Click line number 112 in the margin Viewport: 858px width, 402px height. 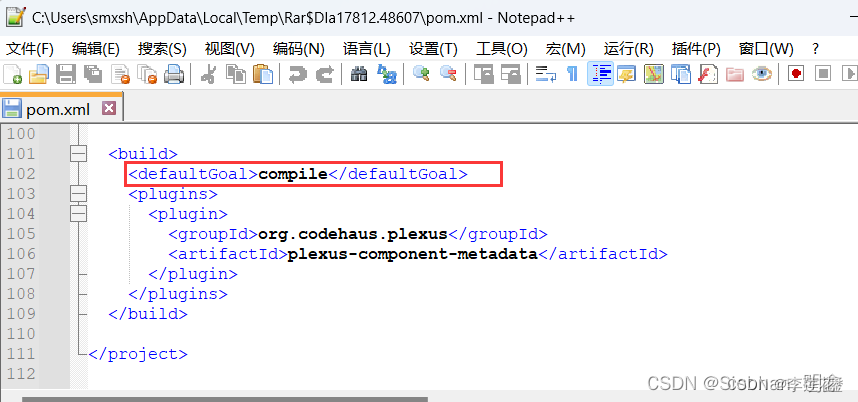click(x=21, y=374)
